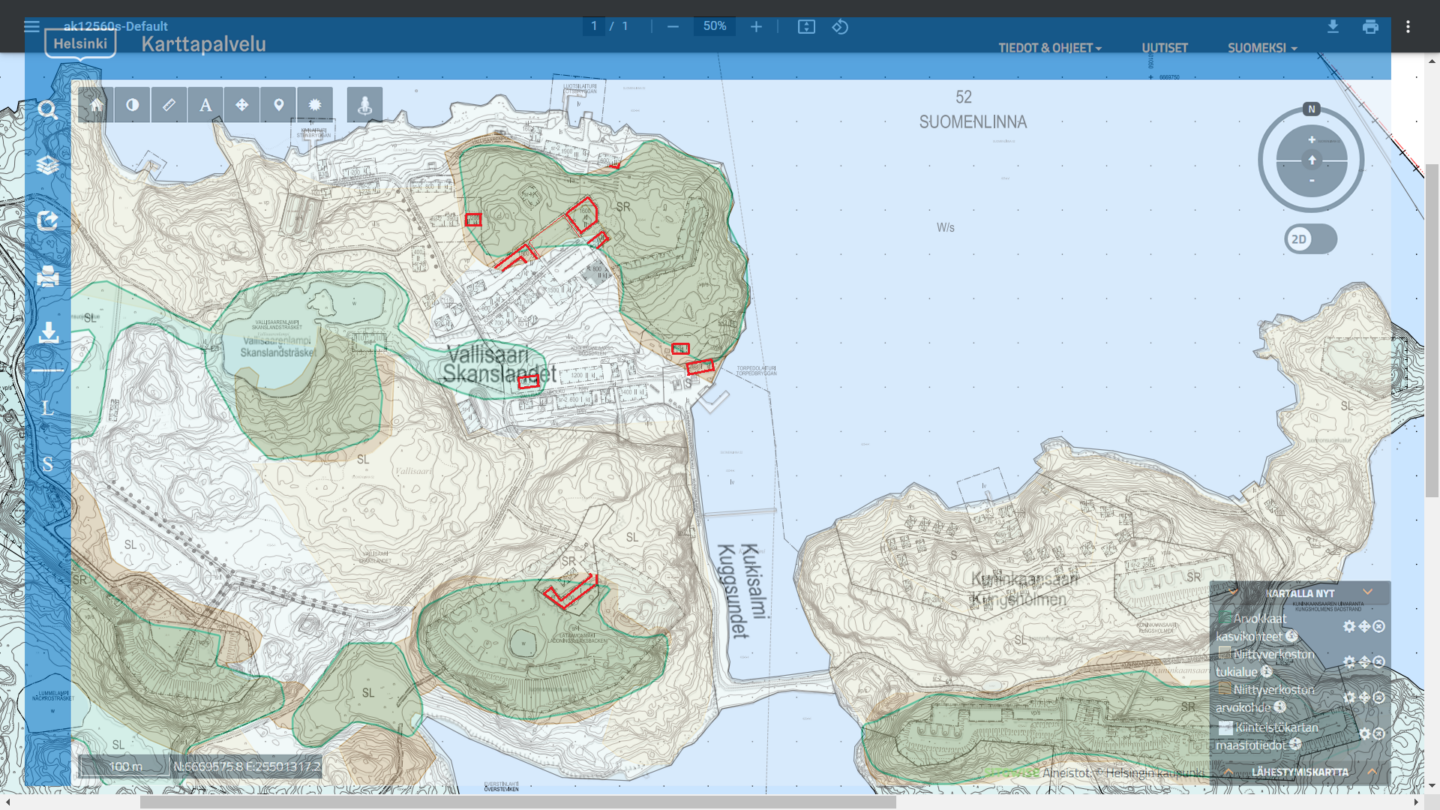Select the location pin marker tool
Image resolution: width=1440 pixels, height=810 pixels.
coord(278,104)
